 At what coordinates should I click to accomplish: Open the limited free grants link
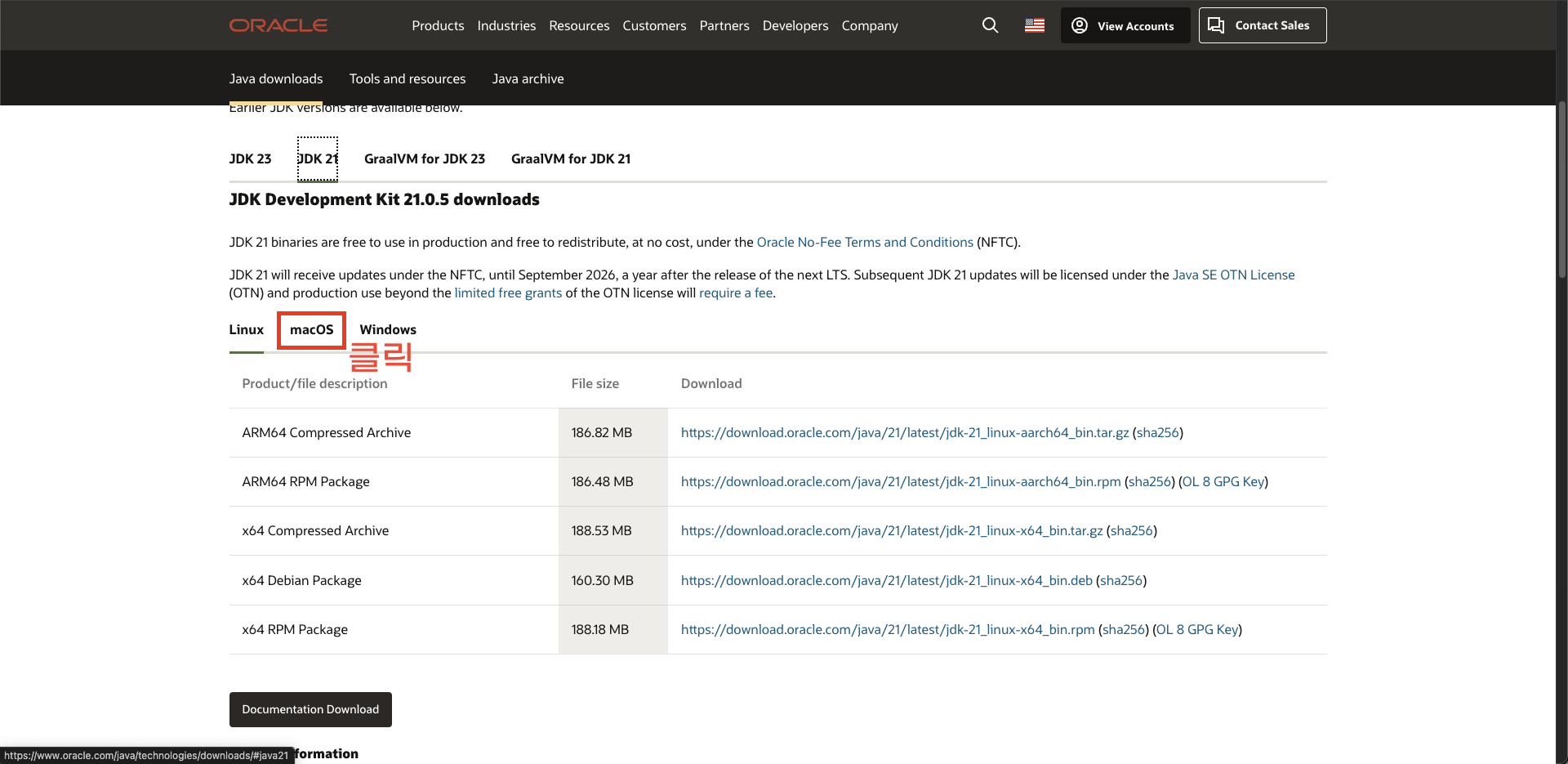pos(508,293)
